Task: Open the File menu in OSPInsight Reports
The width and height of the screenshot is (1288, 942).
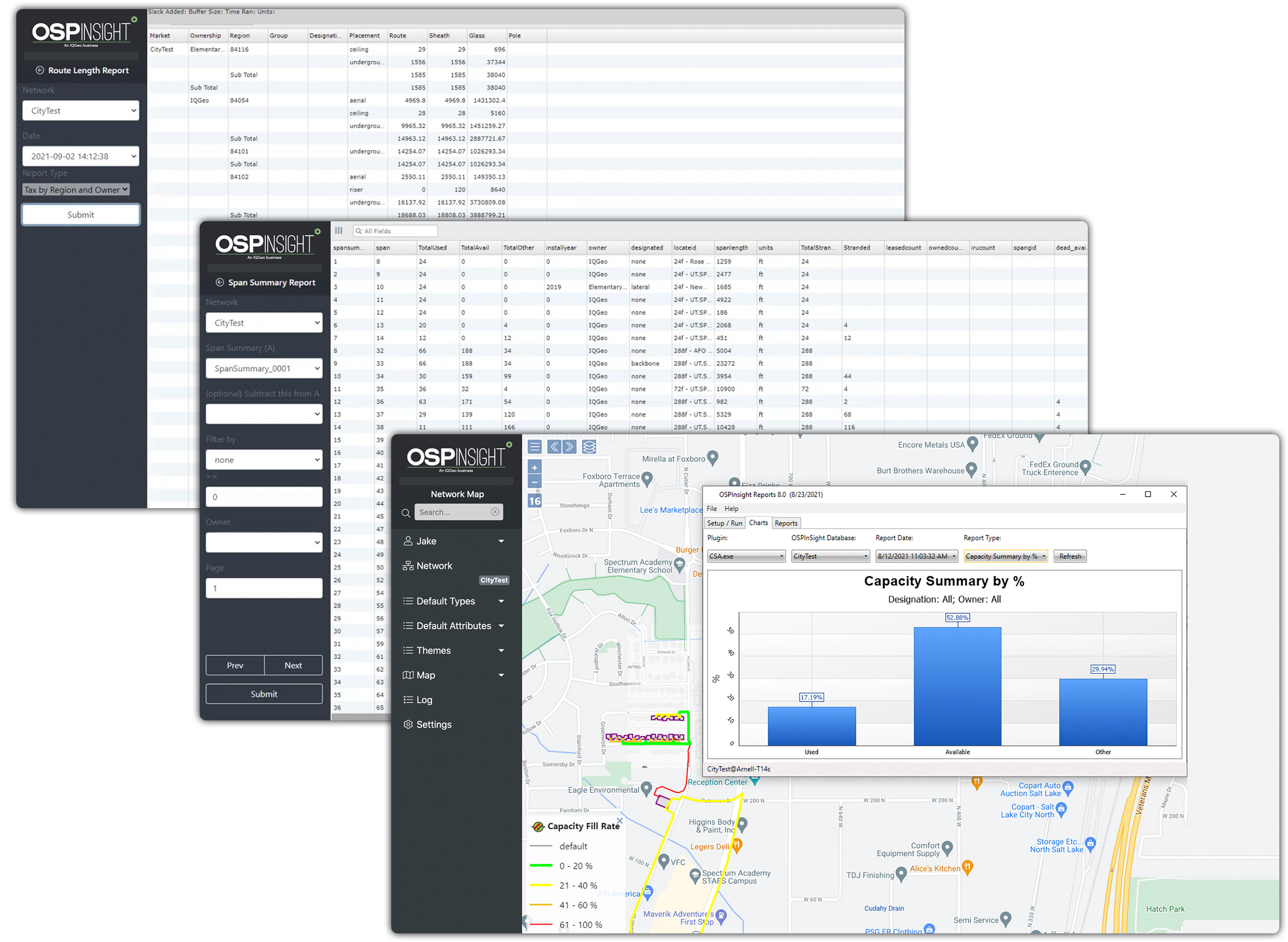Action: coord(712,509)
